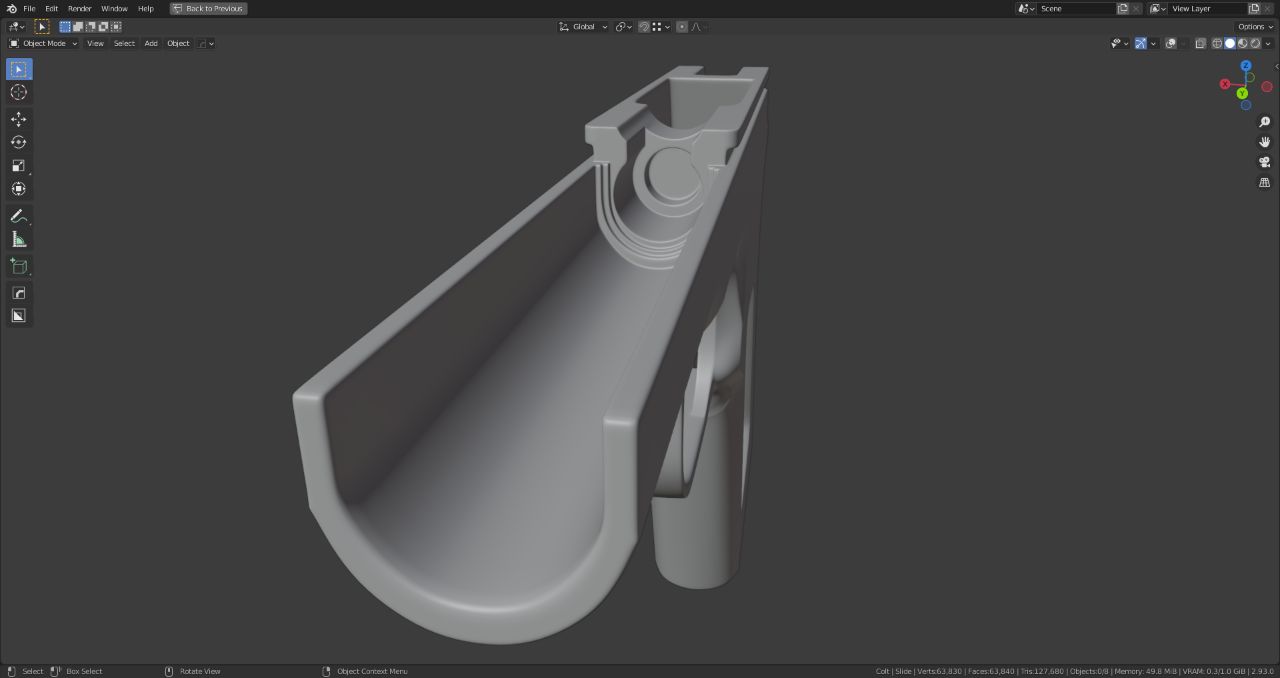Click the View Layer name field
Image resolution: width=1280 pixels, height=678 pixels.
coord(1207,8)
